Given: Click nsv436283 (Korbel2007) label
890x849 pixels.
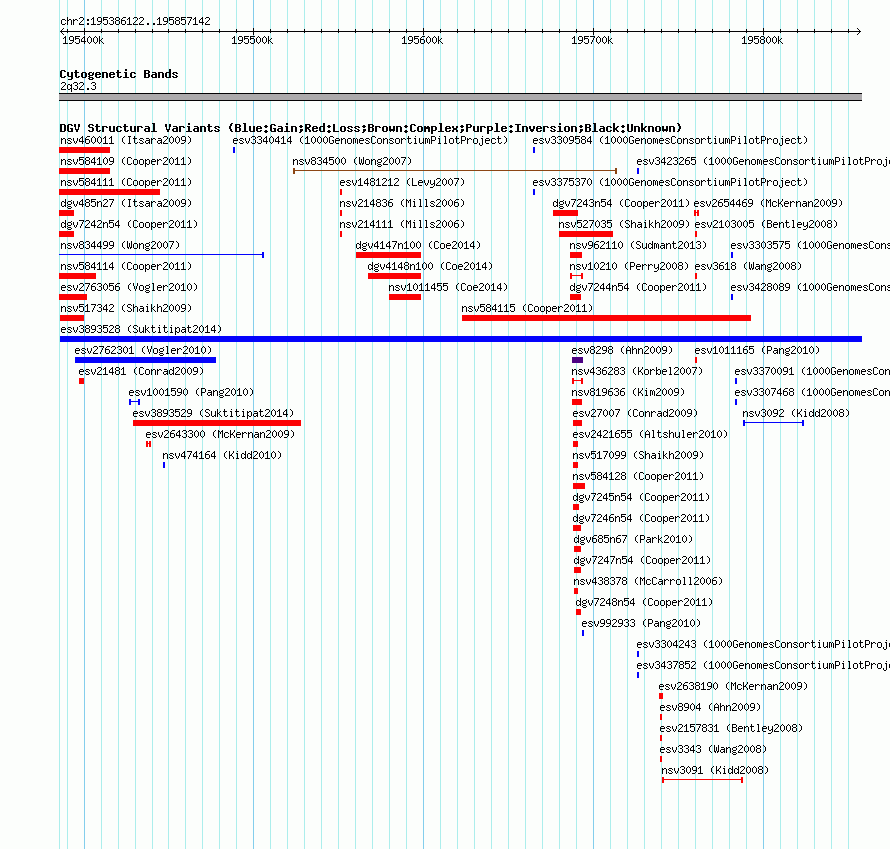Looking at the screenshot, I should tap(637, 371).
